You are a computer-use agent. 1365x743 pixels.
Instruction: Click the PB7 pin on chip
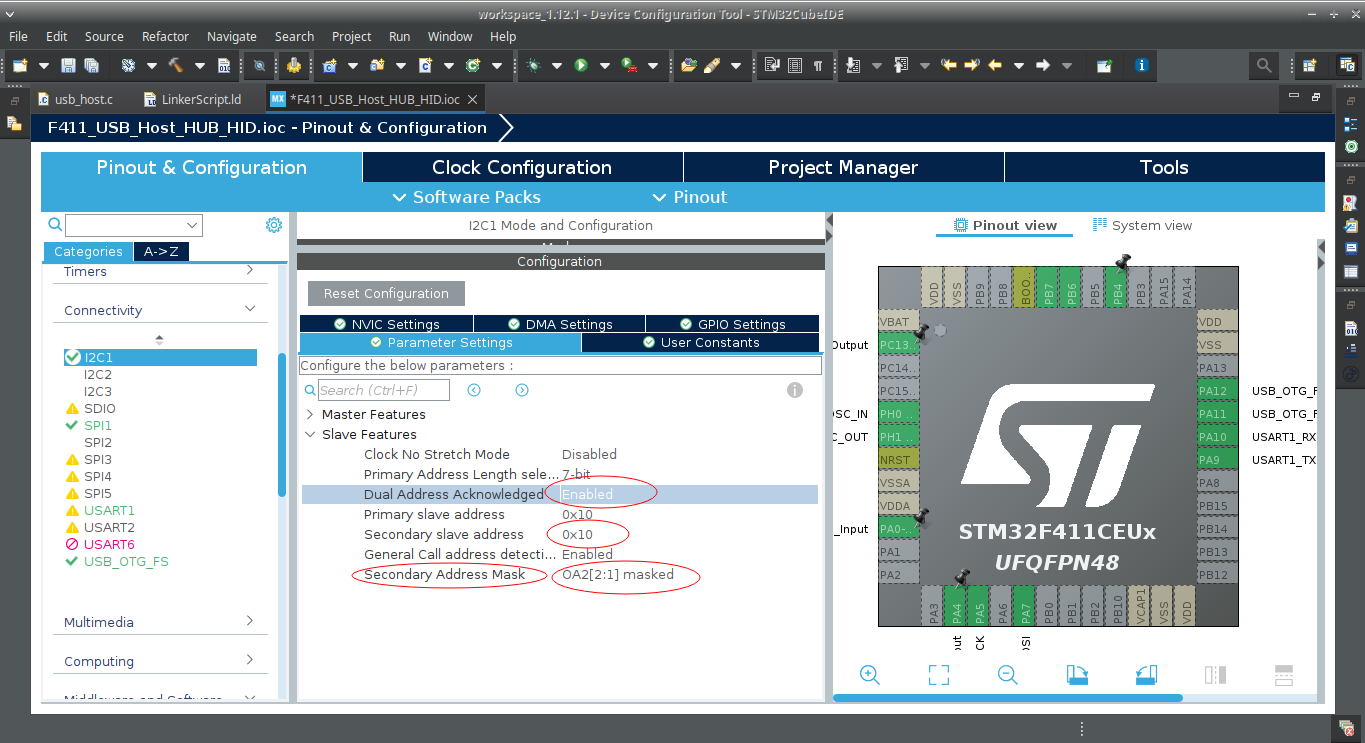pyautogui.click(x=1048, y=287)
